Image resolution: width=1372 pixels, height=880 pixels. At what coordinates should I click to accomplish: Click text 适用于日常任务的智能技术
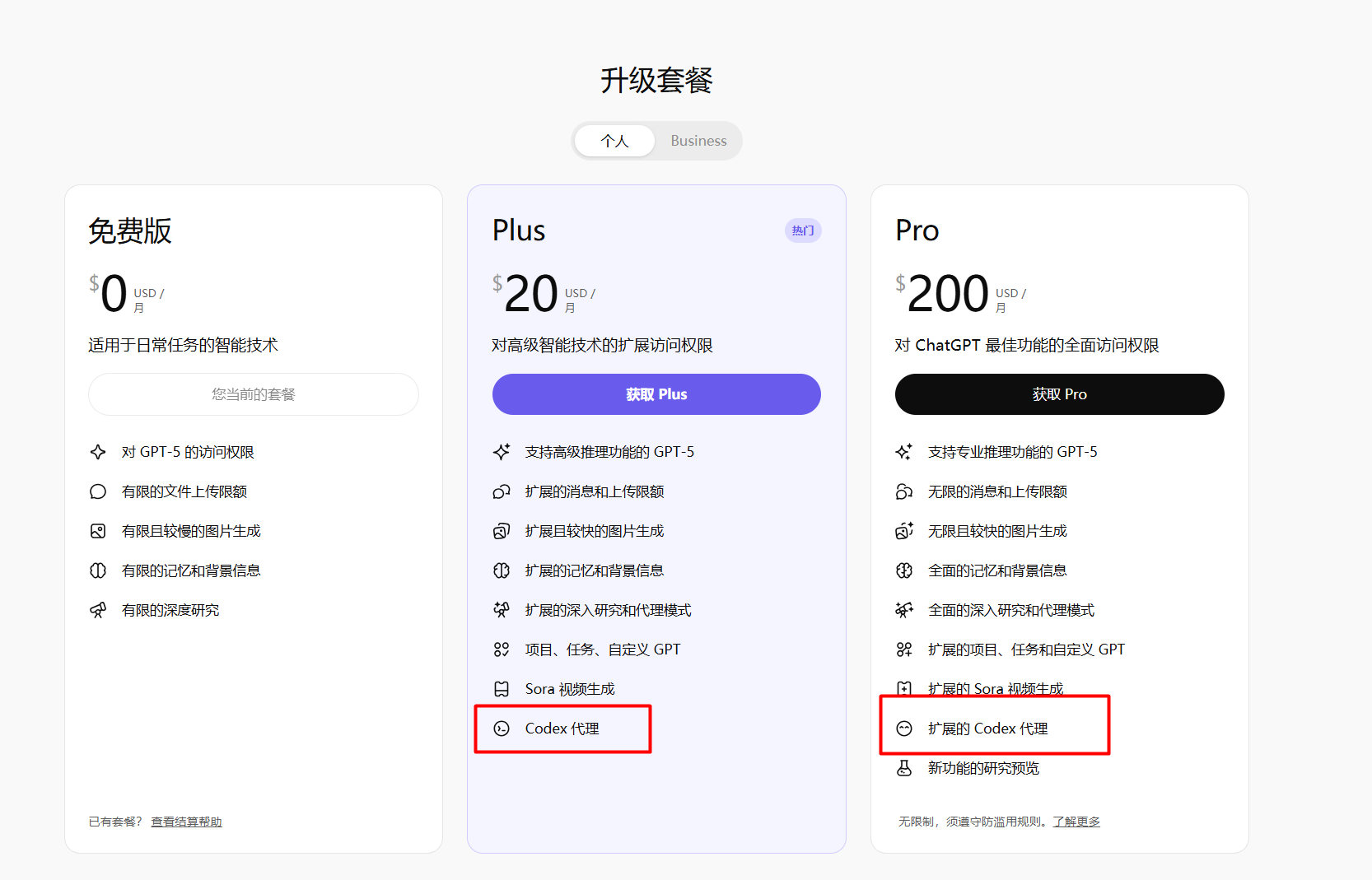pyautogui.click(x=183, y=345)
